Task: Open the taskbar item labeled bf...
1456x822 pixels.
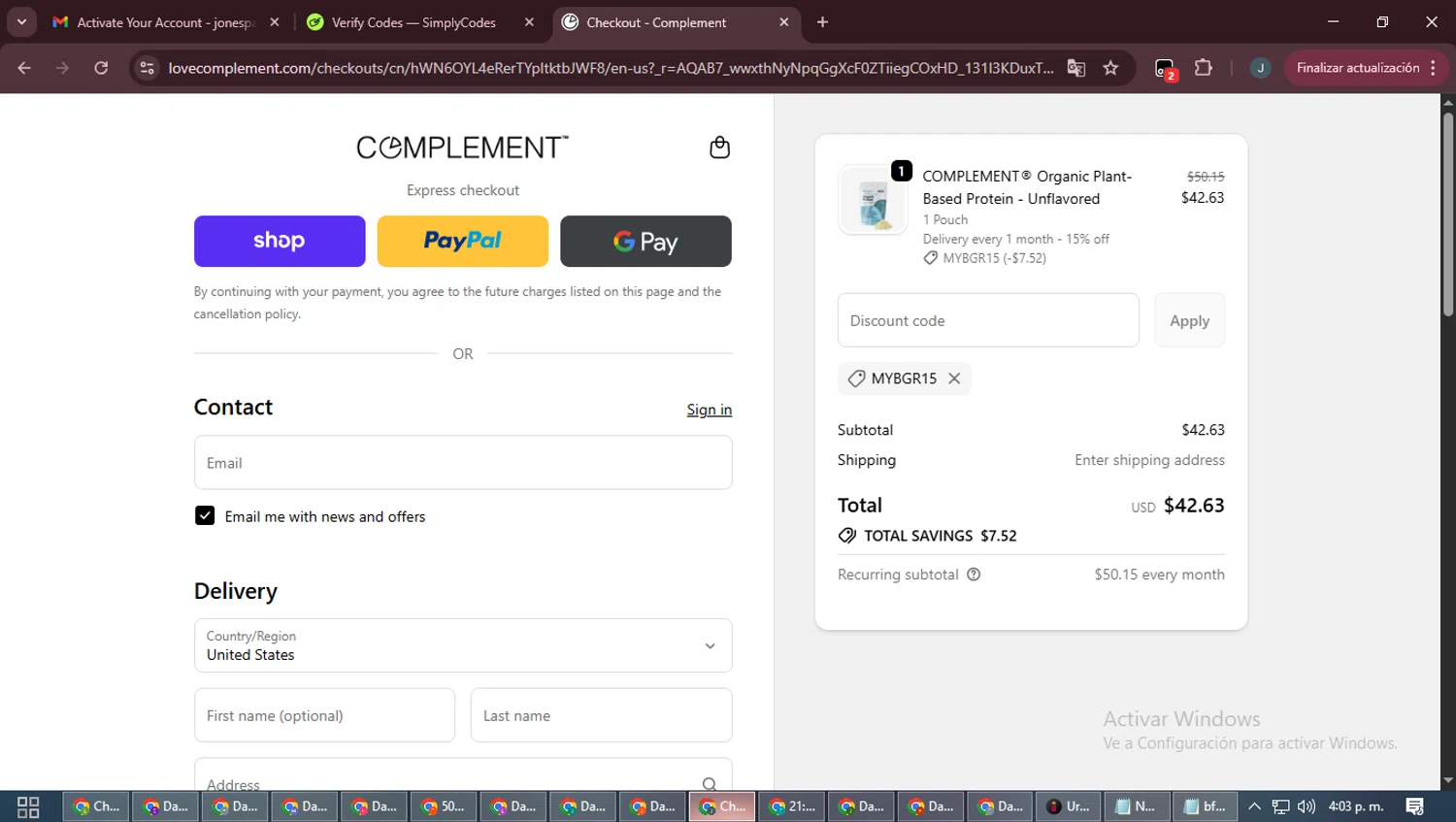Action: point(1205,806)
